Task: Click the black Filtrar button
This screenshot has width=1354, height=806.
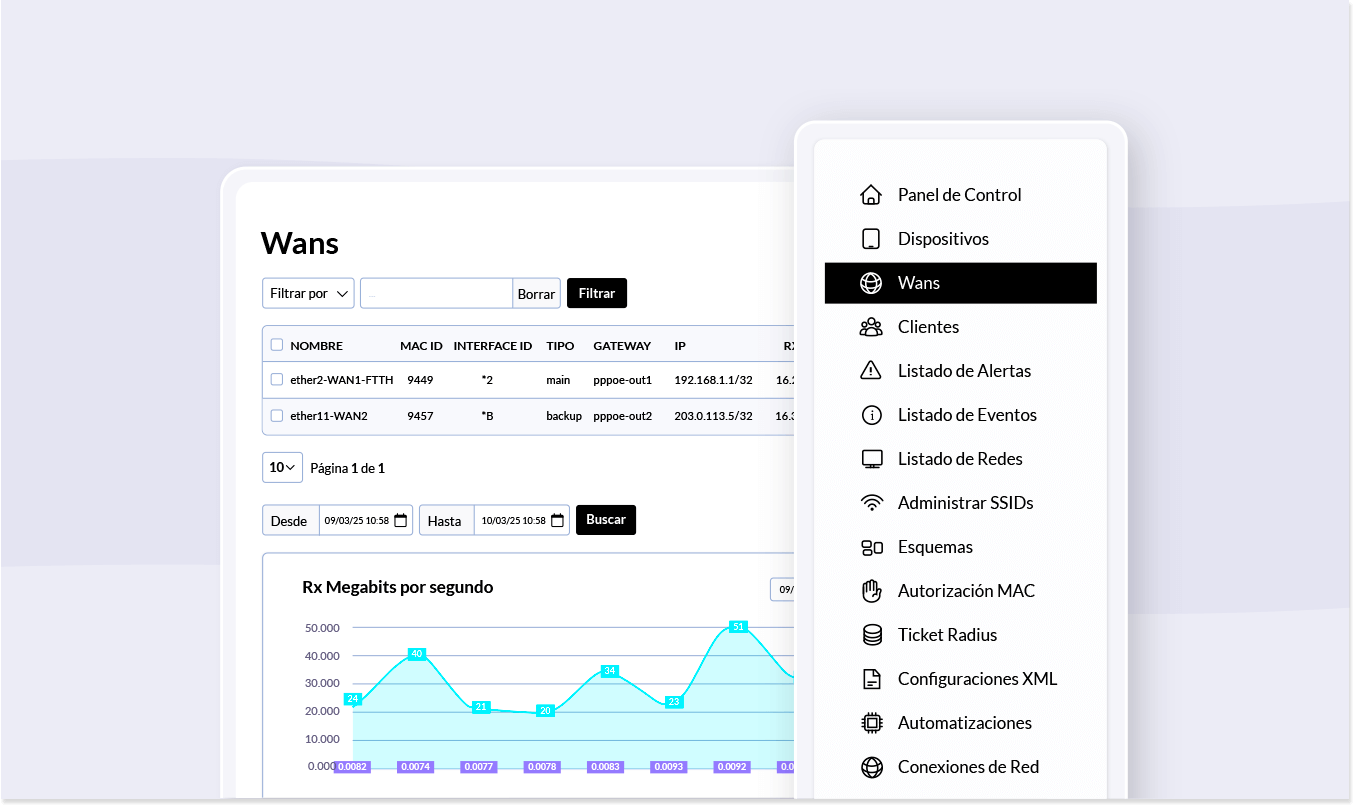Action: 597,293
